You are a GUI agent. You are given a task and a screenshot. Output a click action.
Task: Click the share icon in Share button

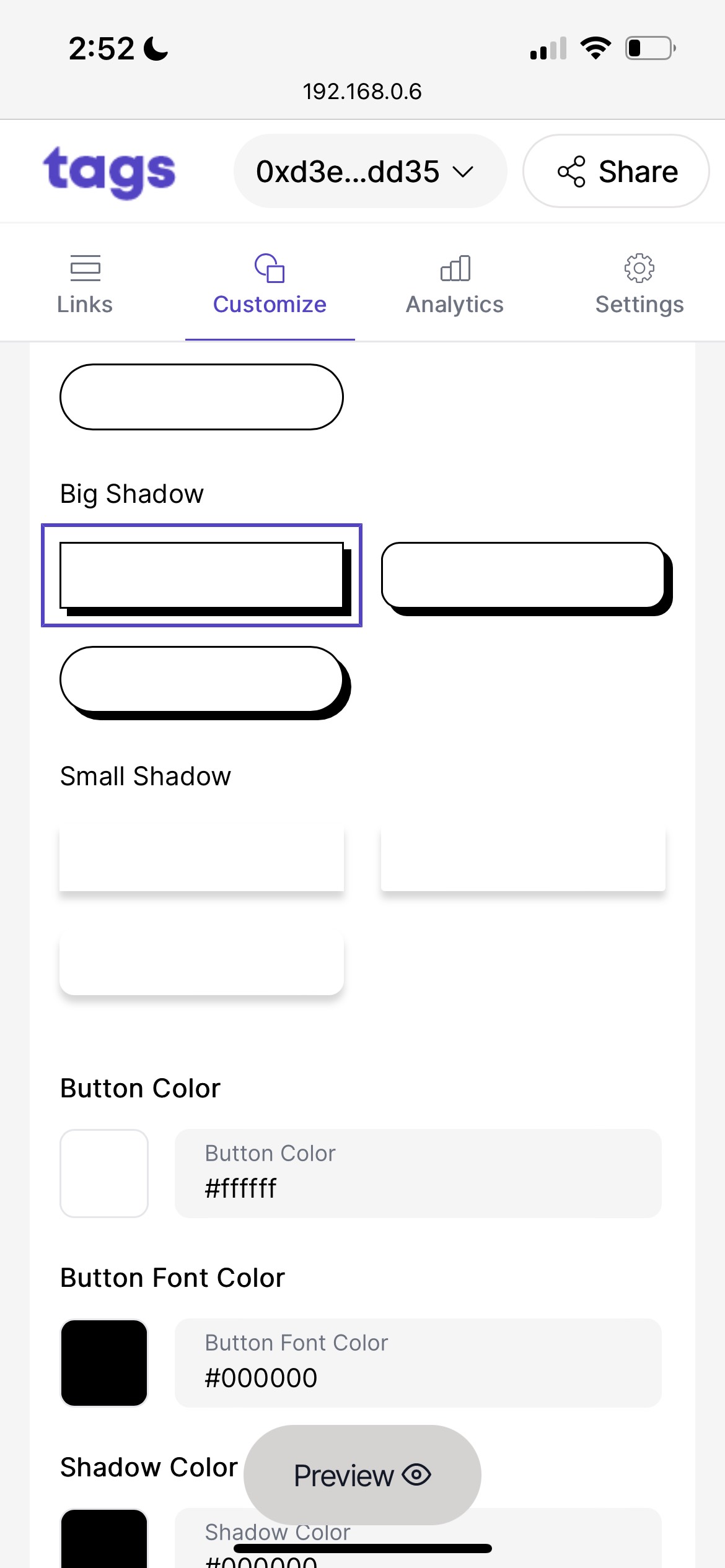pos(571,172)
